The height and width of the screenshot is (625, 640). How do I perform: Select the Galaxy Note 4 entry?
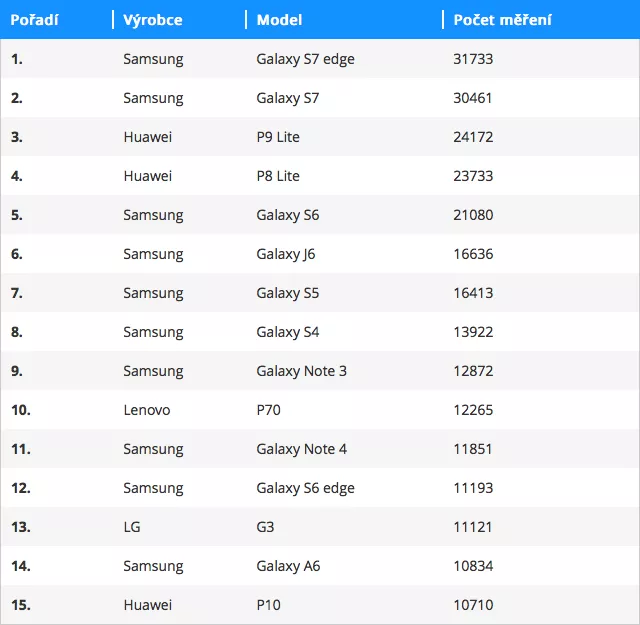tap(302, 449)
